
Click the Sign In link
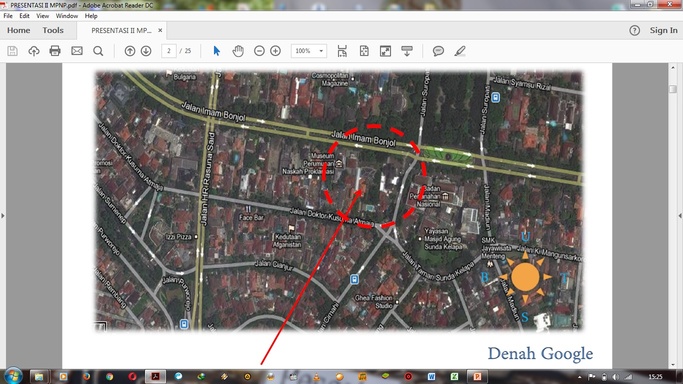(663, 30)
